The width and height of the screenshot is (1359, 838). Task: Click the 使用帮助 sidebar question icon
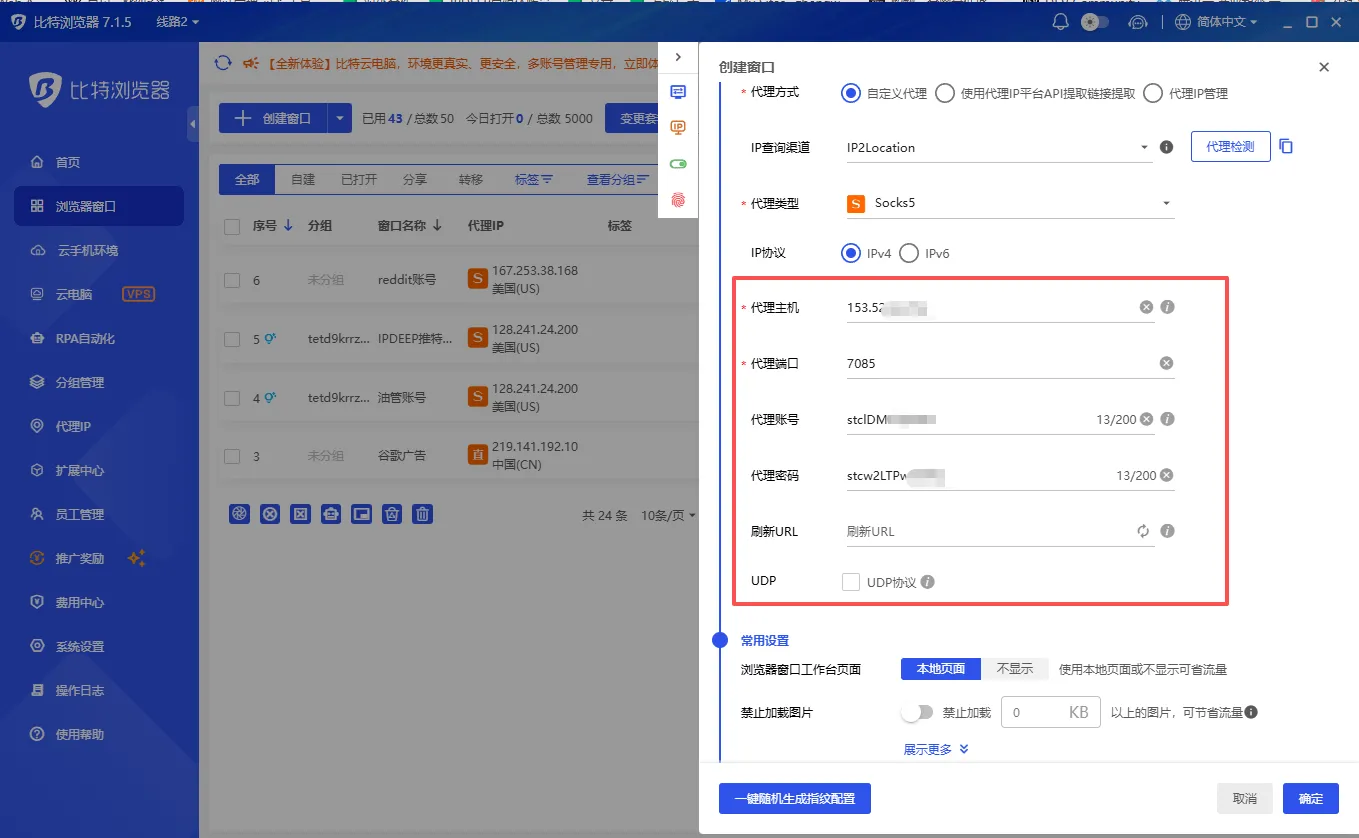[37, 734]
